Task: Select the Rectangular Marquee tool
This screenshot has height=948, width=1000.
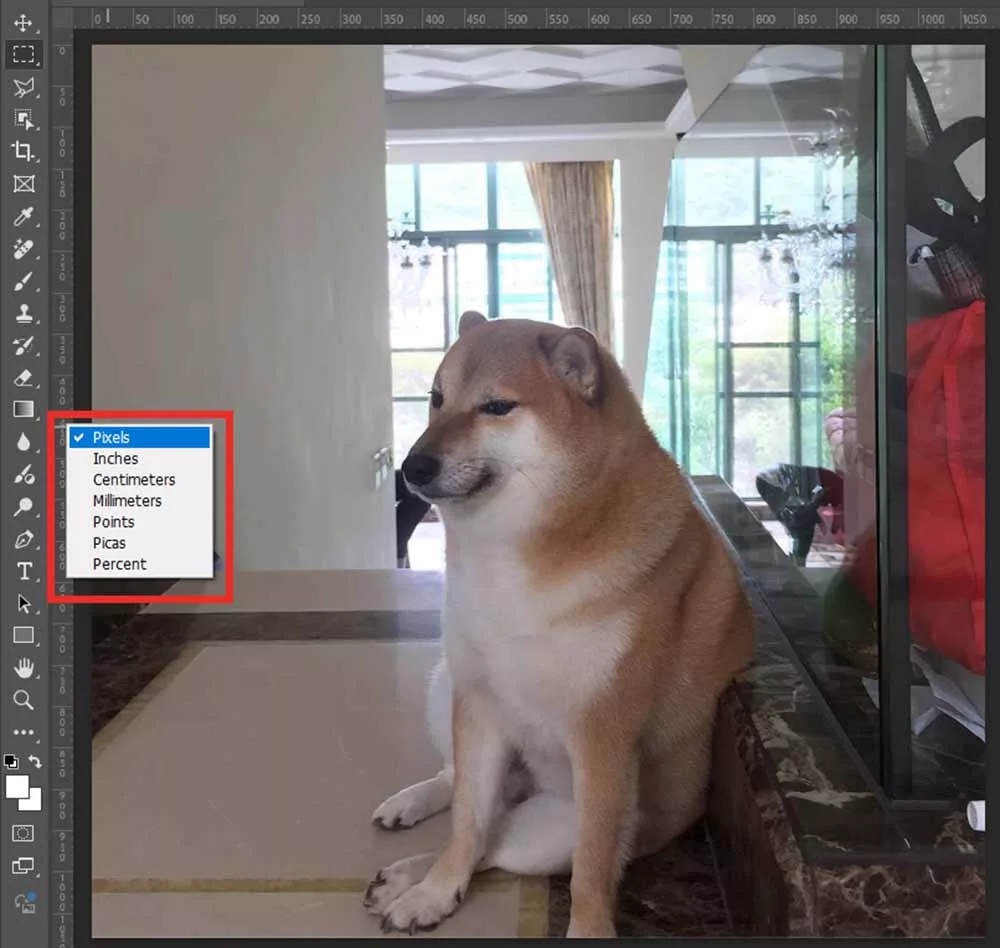Action: (x=23, y=54)
